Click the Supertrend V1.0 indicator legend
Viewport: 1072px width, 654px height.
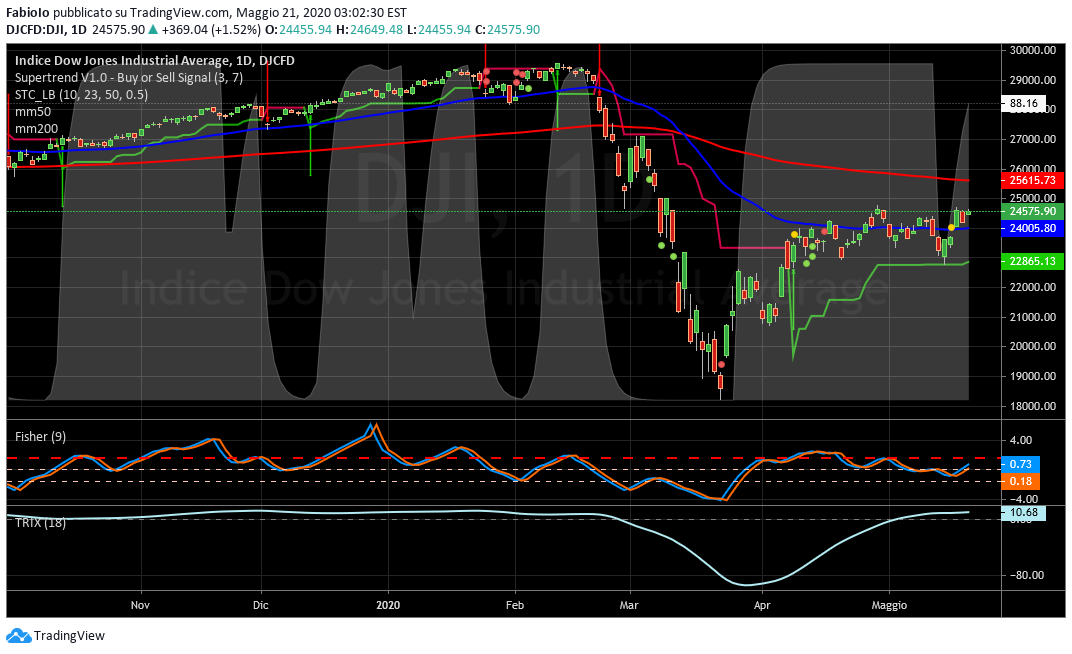click(x=129, y=77)
